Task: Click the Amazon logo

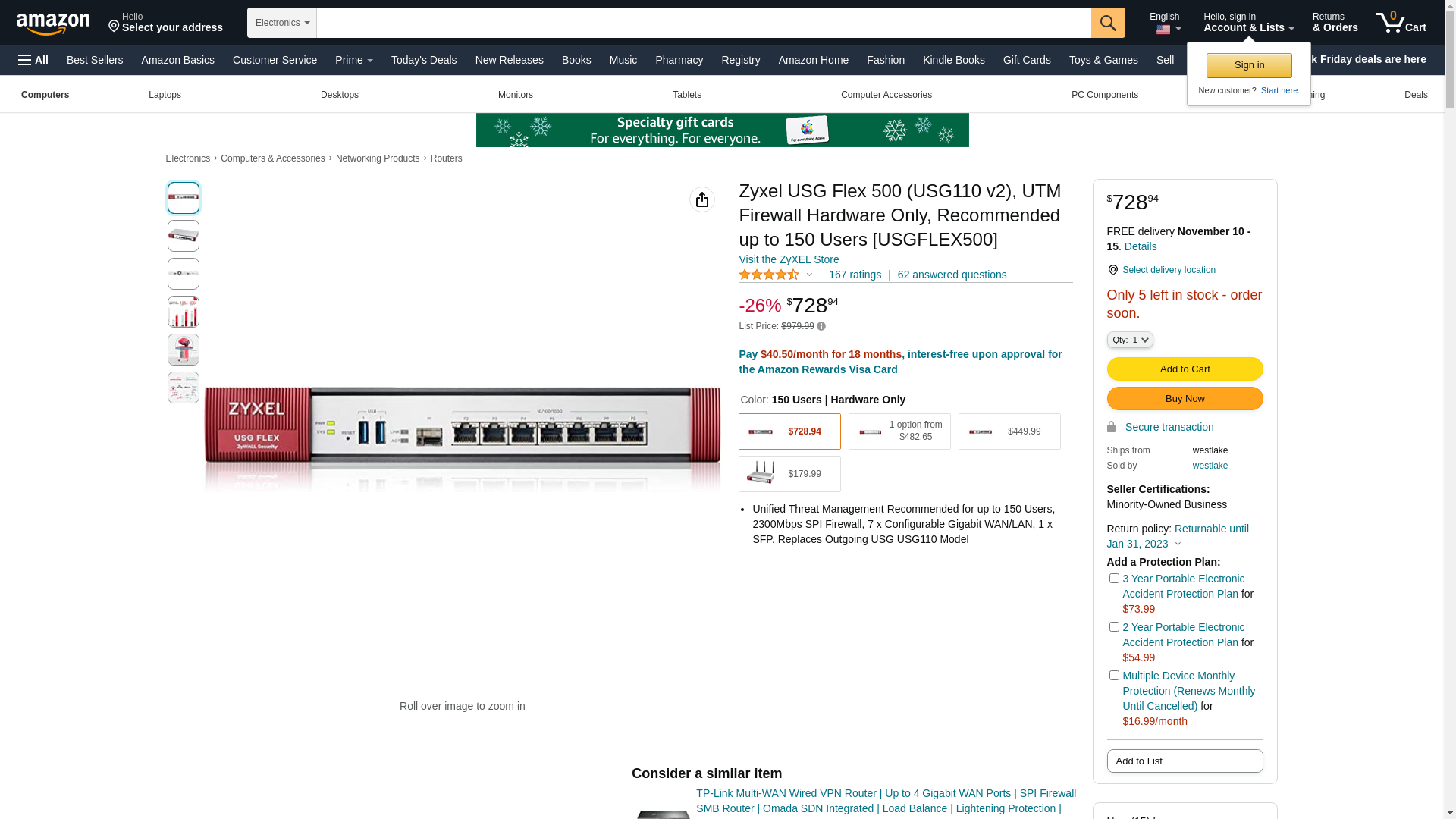Action: pos(53,24)
